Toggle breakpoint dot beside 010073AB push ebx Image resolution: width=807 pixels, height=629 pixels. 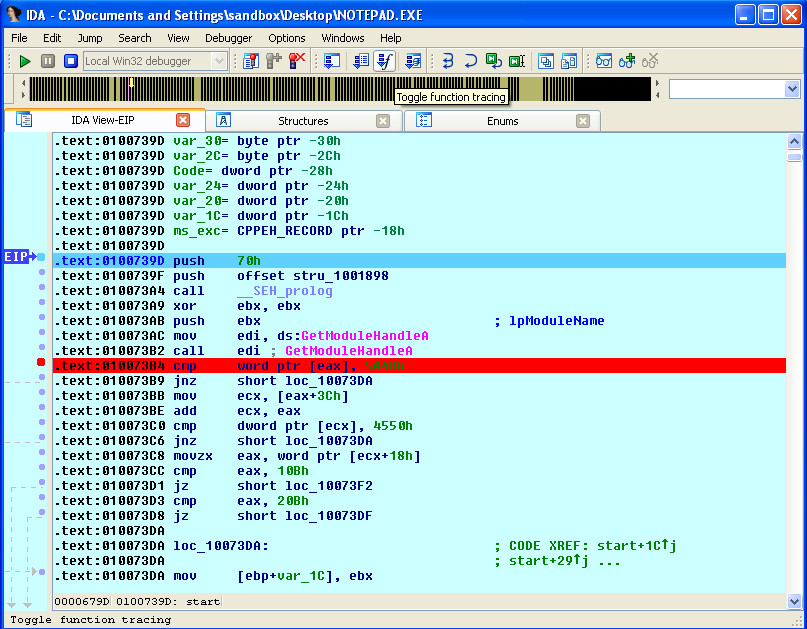42,317
